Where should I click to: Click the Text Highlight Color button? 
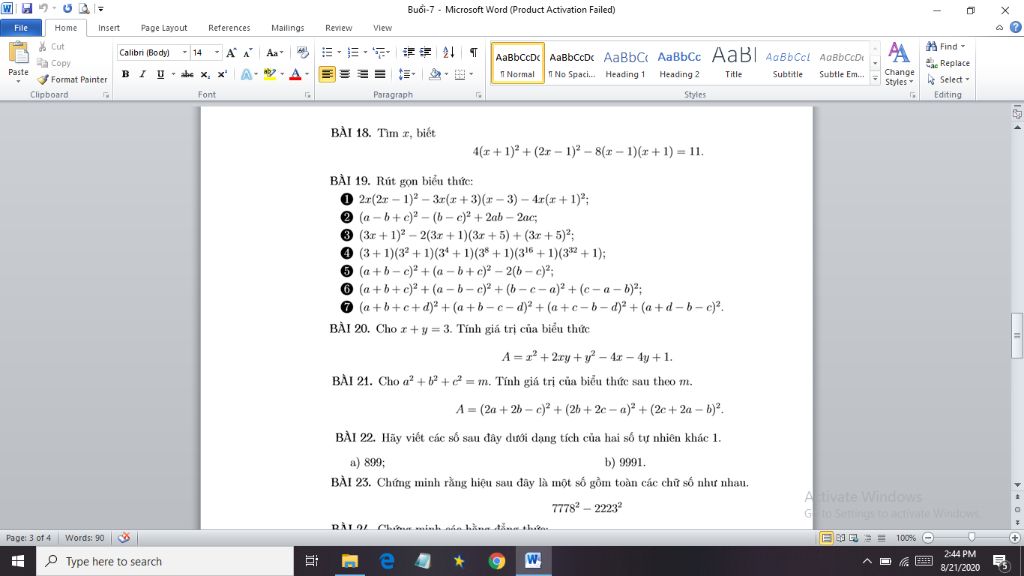coord(269,74)
